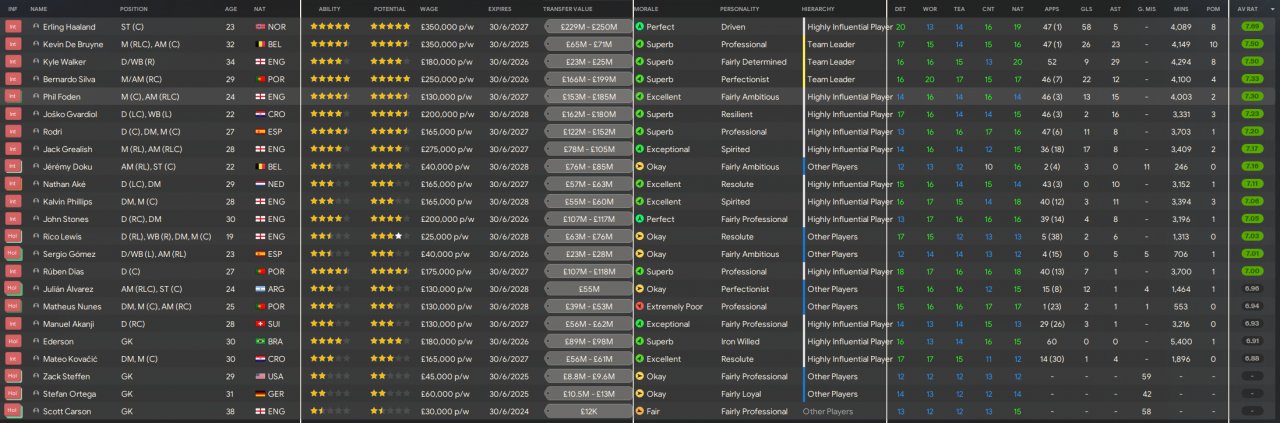Viewport: 1280px width, 423px height.
Task: Click the Norway flag for Haaland
Action: (x=261, y=27)
